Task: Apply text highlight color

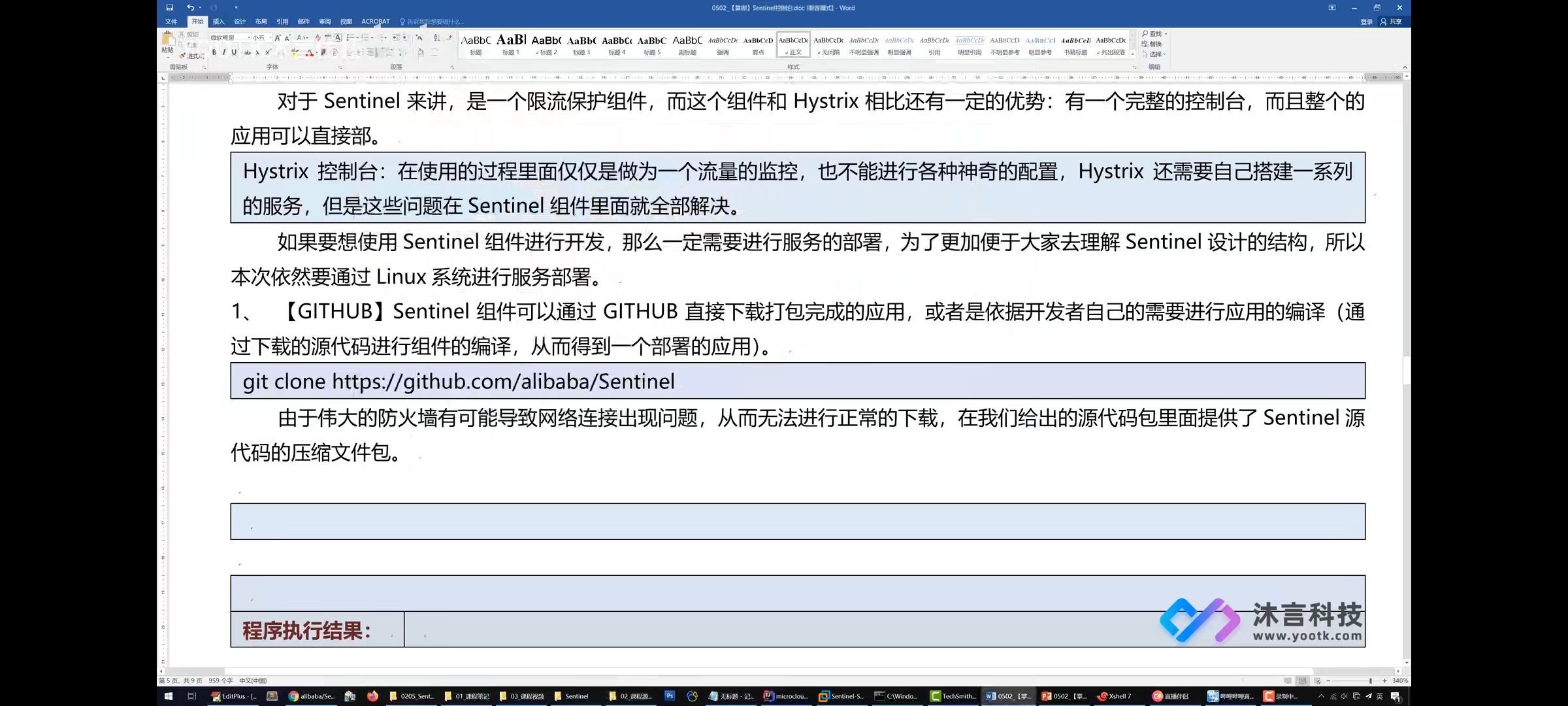Action: click(295, 52)
